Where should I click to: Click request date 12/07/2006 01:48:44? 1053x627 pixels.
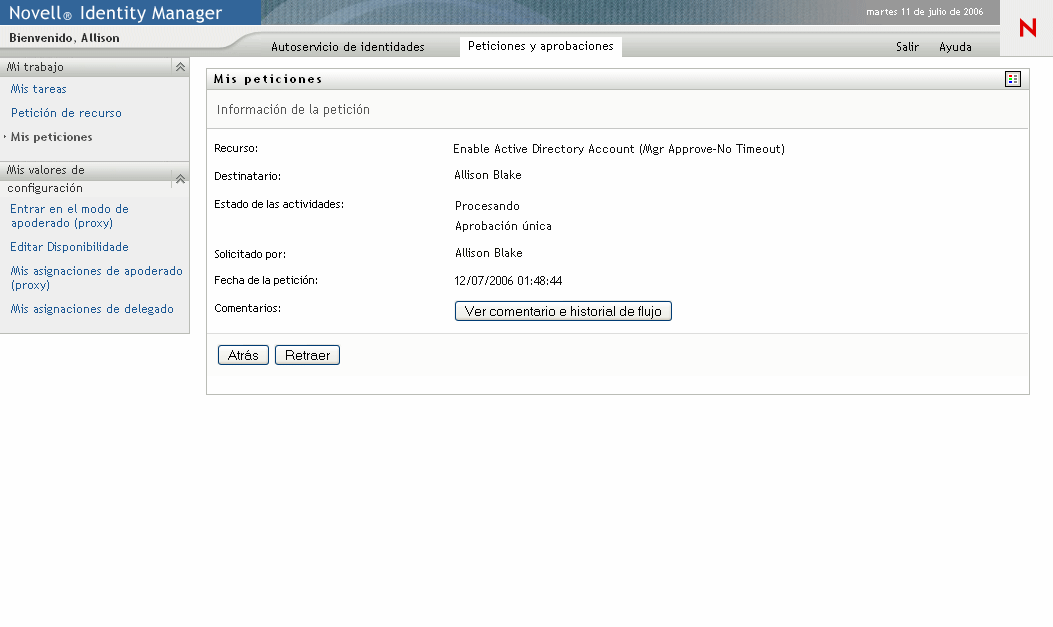pos(508,281)
